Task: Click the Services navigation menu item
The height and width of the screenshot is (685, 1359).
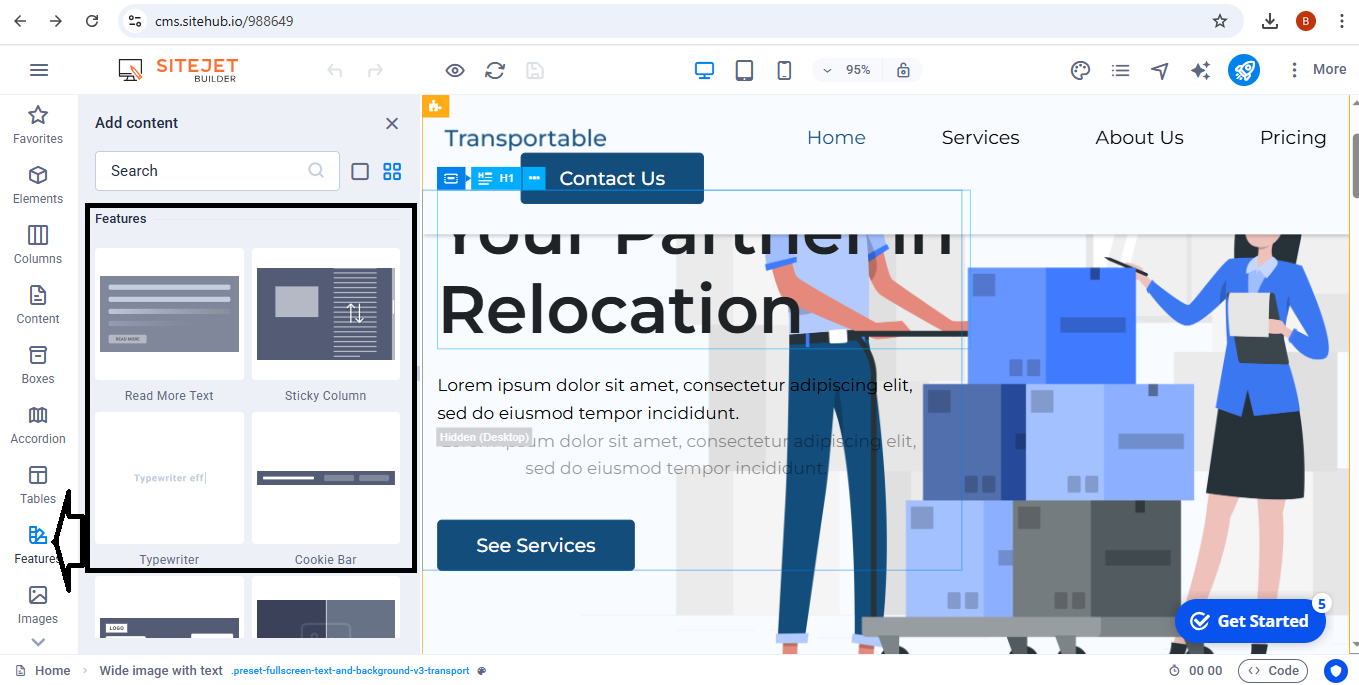Action: pyautogui.click(x=980, y=138)
